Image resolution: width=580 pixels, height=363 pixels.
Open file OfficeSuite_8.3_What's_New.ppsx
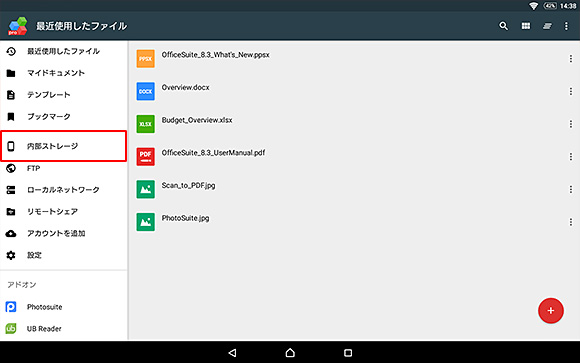[x=215, y=55]
